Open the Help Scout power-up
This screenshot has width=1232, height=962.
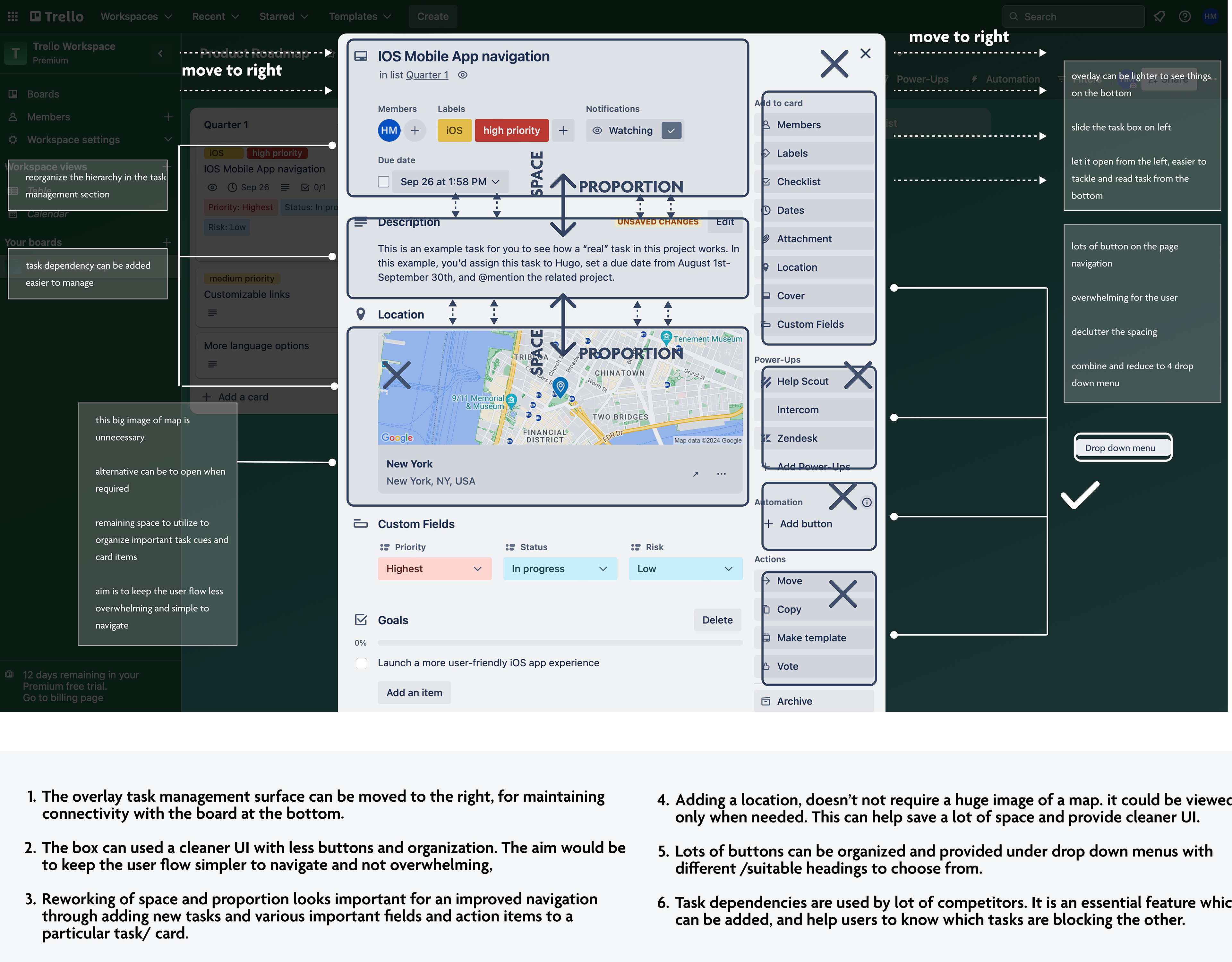pyautogui.click(x=814, y=381)
